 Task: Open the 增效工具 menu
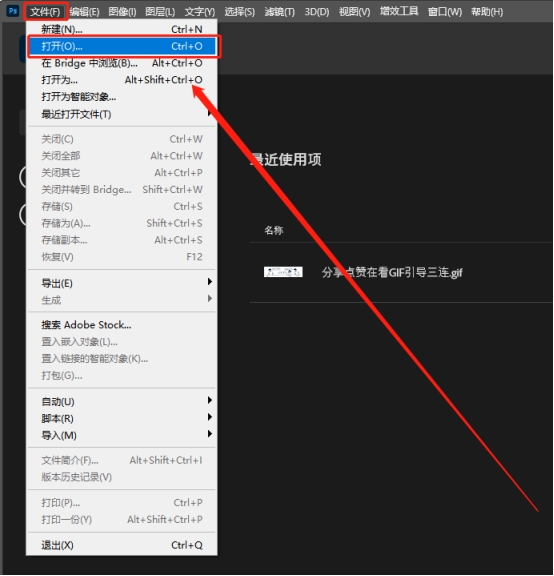pos(399,11)
